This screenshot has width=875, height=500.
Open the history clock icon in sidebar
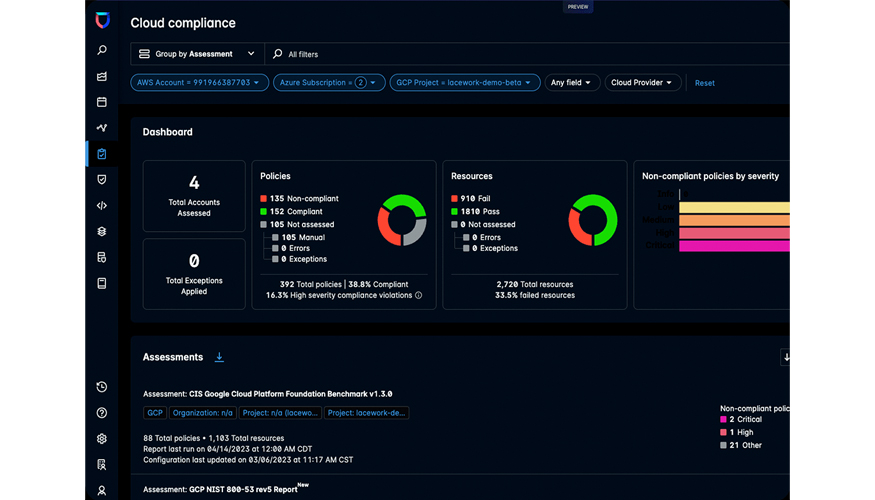pyautogui.click(x=102, y=387)
